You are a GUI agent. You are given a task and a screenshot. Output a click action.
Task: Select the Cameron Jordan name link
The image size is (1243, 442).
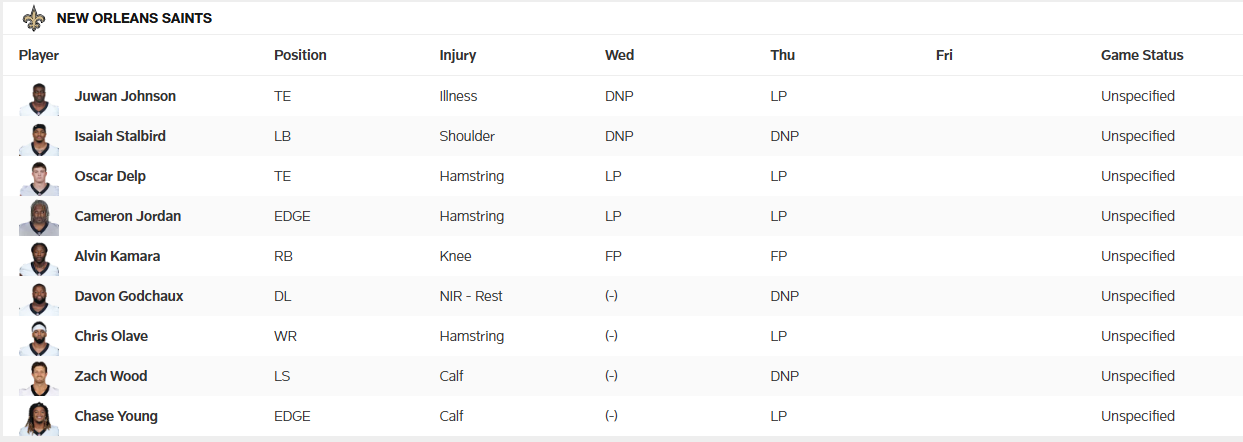point(128,216)
